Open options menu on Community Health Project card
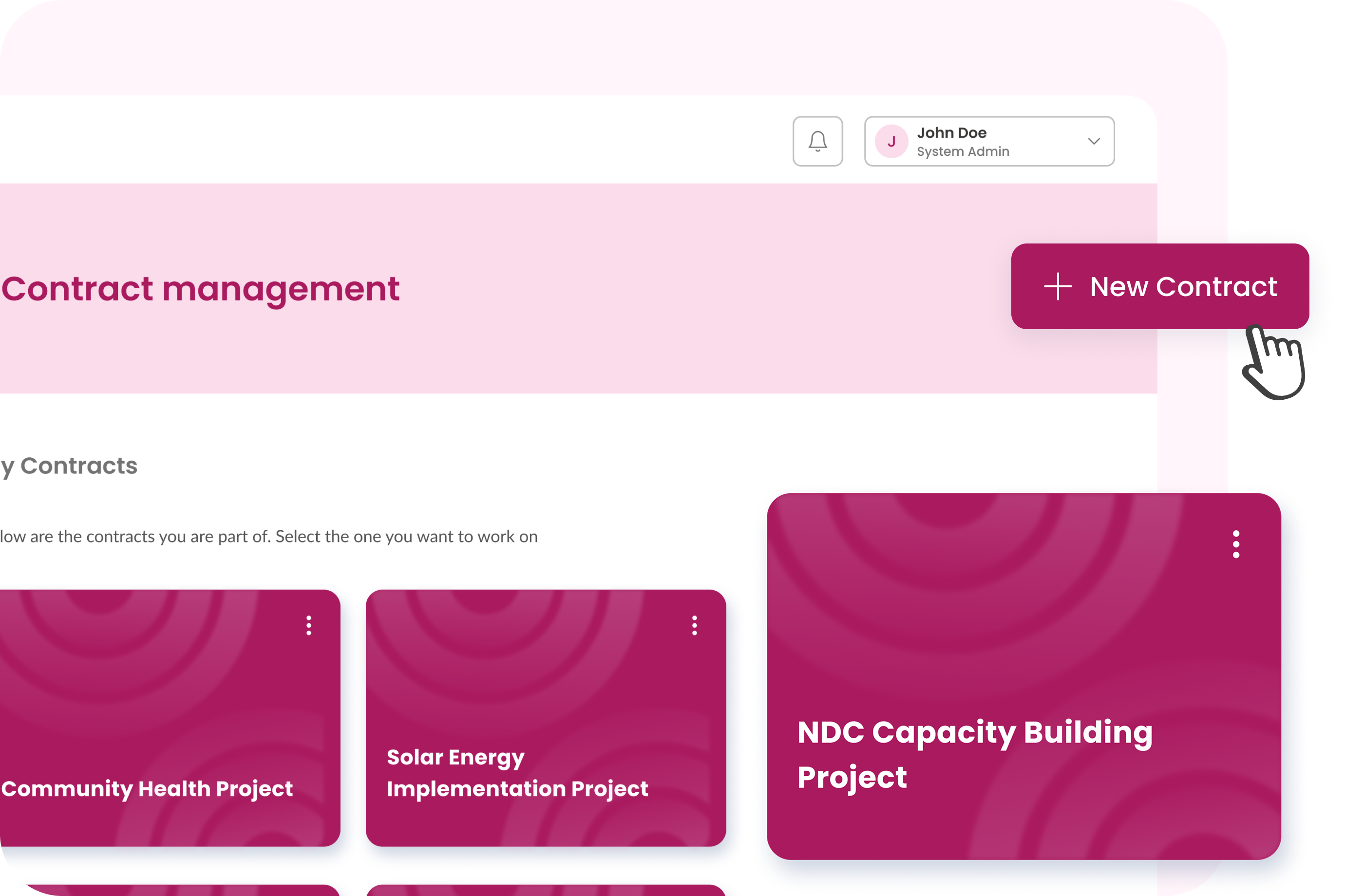Viewport: 1364px width, 896px height. (x=309, y=625)
